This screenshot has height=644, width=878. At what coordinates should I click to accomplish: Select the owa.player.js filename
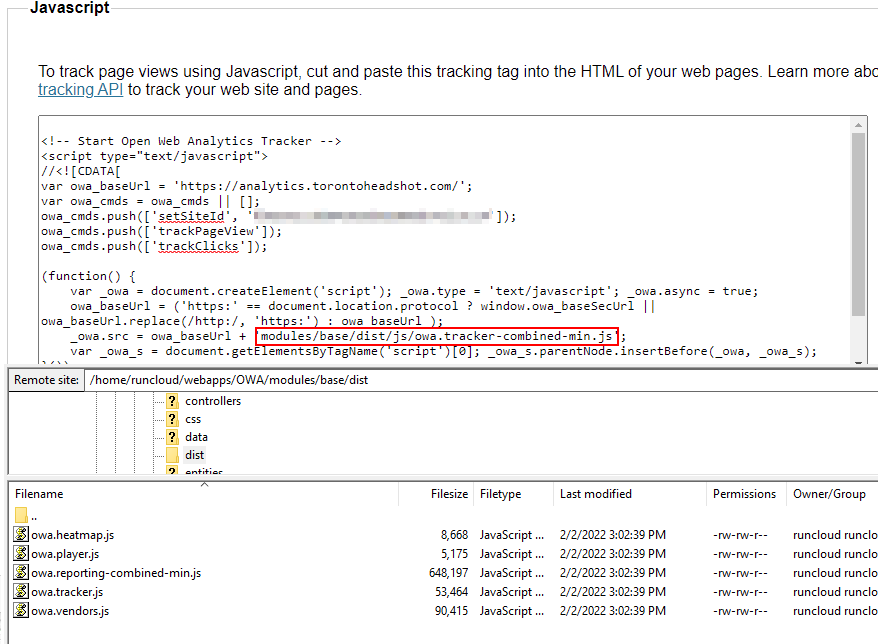tap(66, 554)
